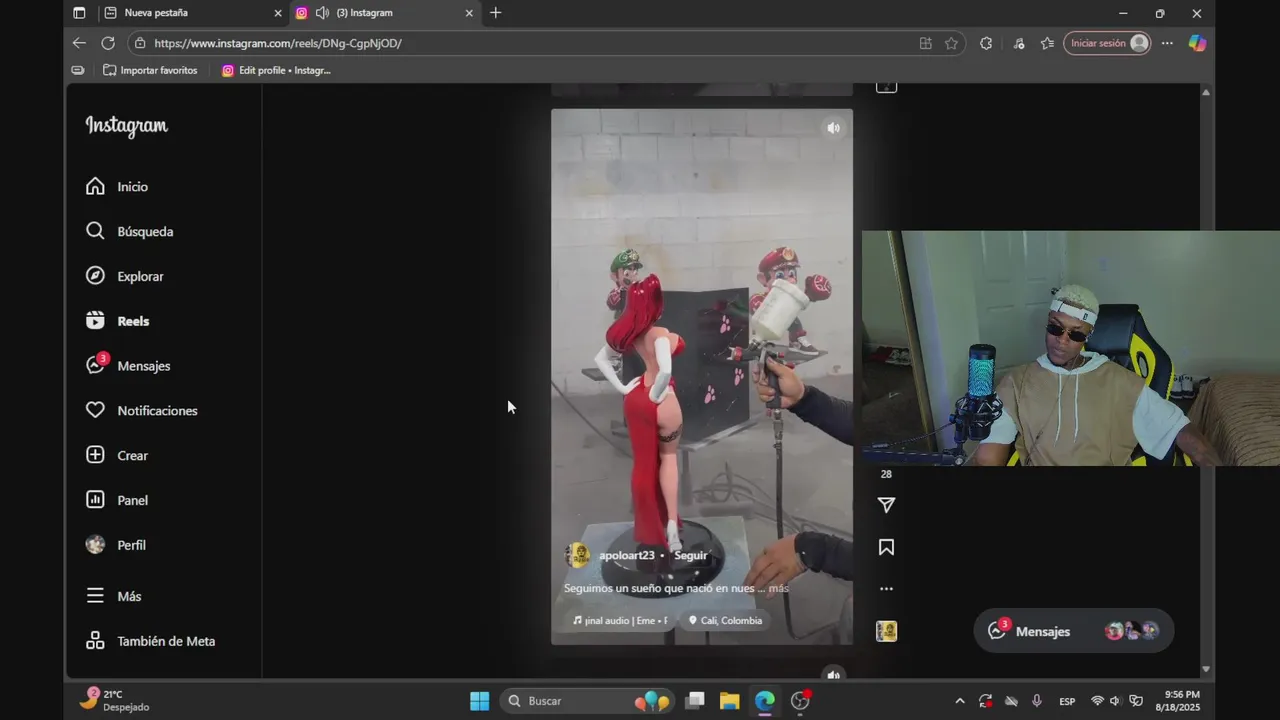The width and height of the screenshot is (1280, 720).
Task: Open reel's more options ellipsis
Action: click(x=886, y=589)
